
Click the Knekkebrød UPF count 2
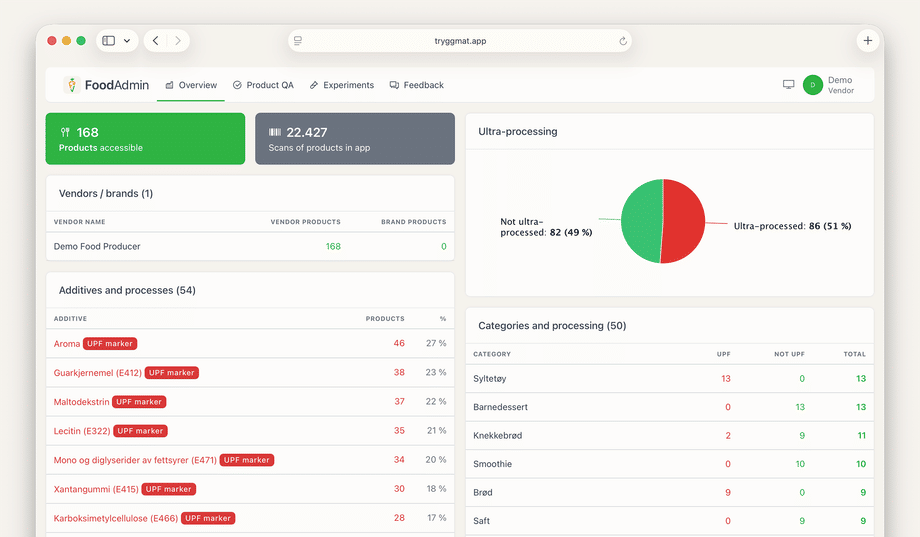point(728,435)
